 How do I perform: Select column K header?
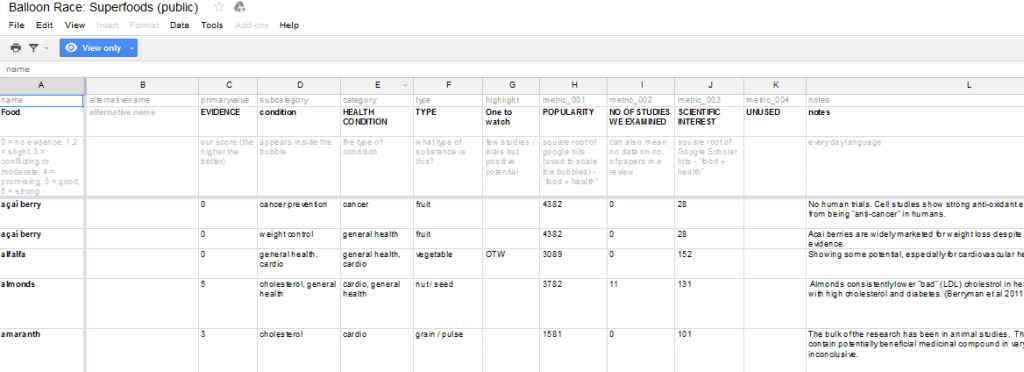click(x=775, y=85)
